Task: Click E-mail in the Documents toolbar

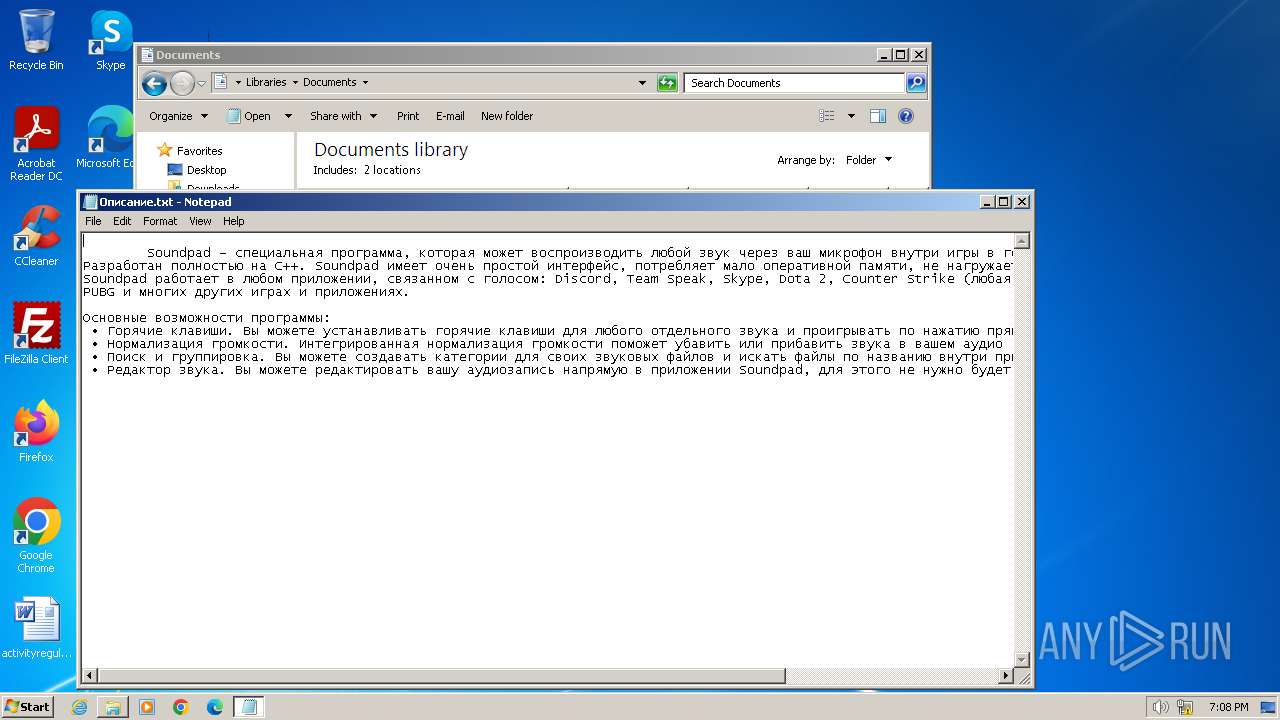Action: pos(450,116)
